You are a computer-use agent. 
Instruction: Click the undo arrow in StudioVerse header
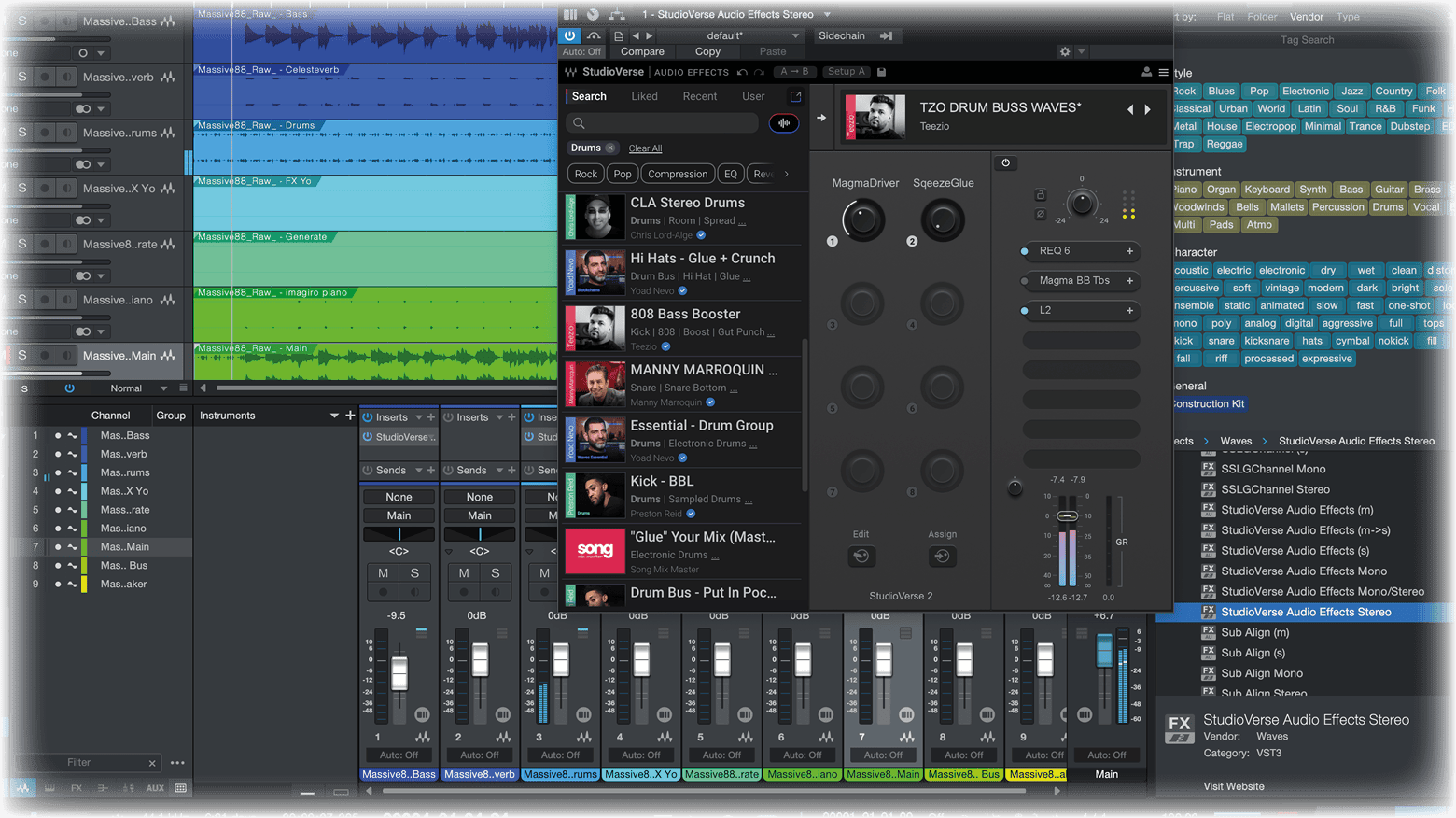click(742, 72)
